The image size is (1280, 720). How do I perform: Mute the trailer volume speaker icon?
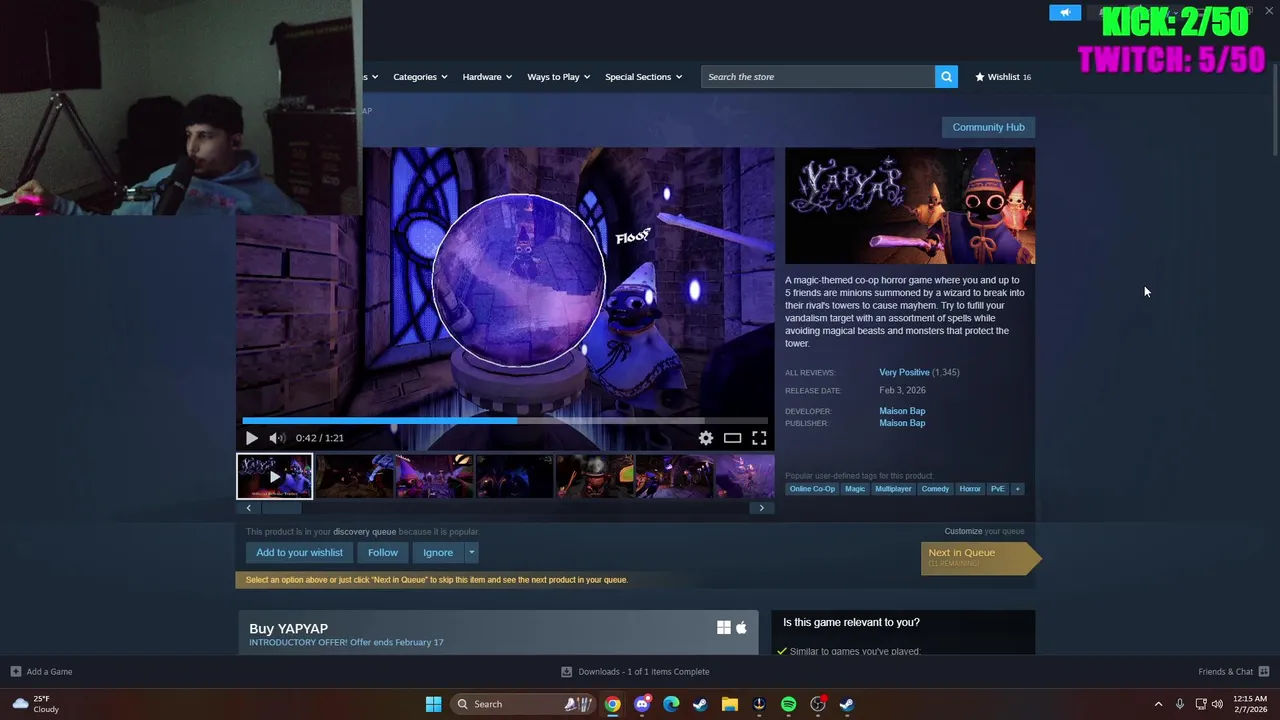pyautogui.click(x=277, y=438)
